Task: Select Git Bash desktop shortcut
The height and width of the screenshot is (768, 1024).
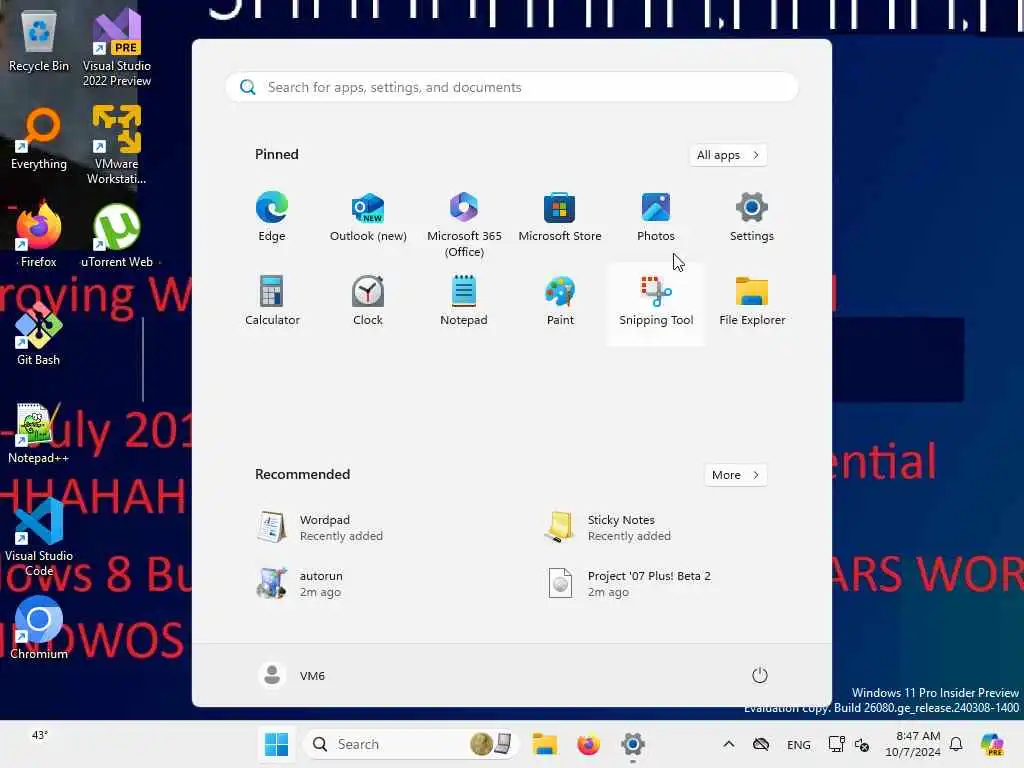Action: [x=39, y=334]
